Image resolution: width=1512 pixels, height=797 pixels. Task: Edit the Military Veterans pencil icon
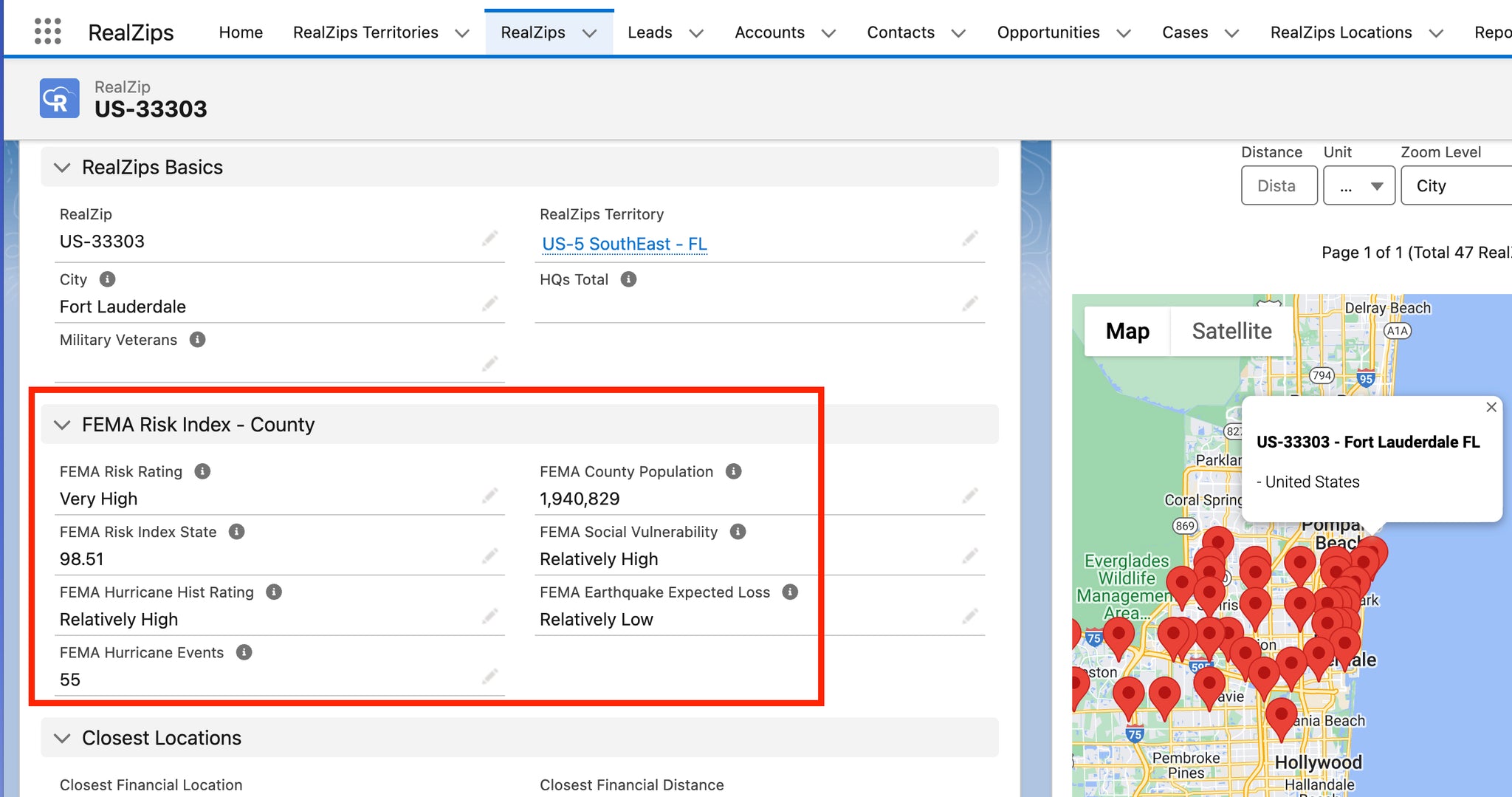pos(490,364)
